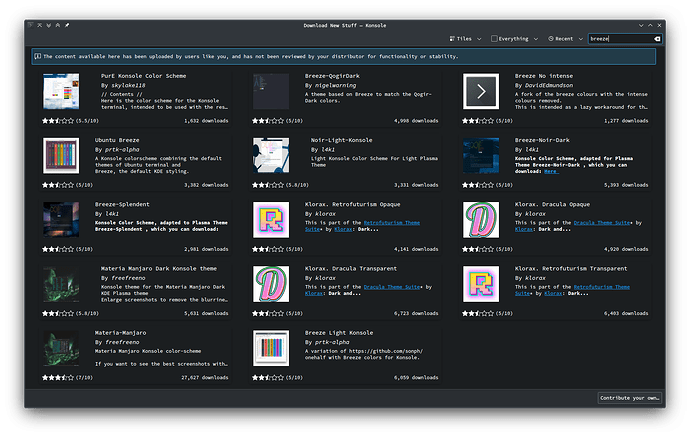The image size is (690, 436).
Task: Click Klorax Dracula Transparent D icon
Action: (271, 284)
